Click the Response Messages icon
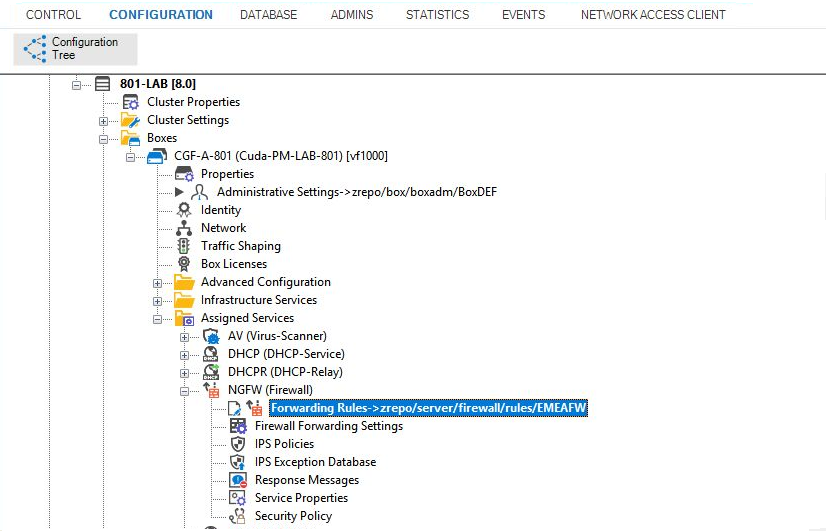This screenshot has width=826, height=531. [237, 480]
